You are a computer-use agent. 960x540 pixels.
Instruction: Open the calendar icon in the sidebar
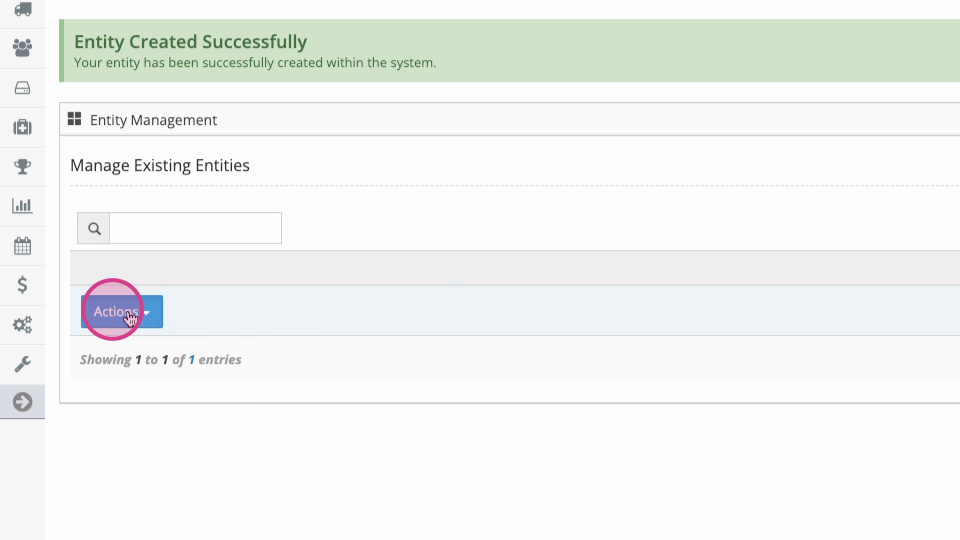pyautogui.click(x=23, y=246)
